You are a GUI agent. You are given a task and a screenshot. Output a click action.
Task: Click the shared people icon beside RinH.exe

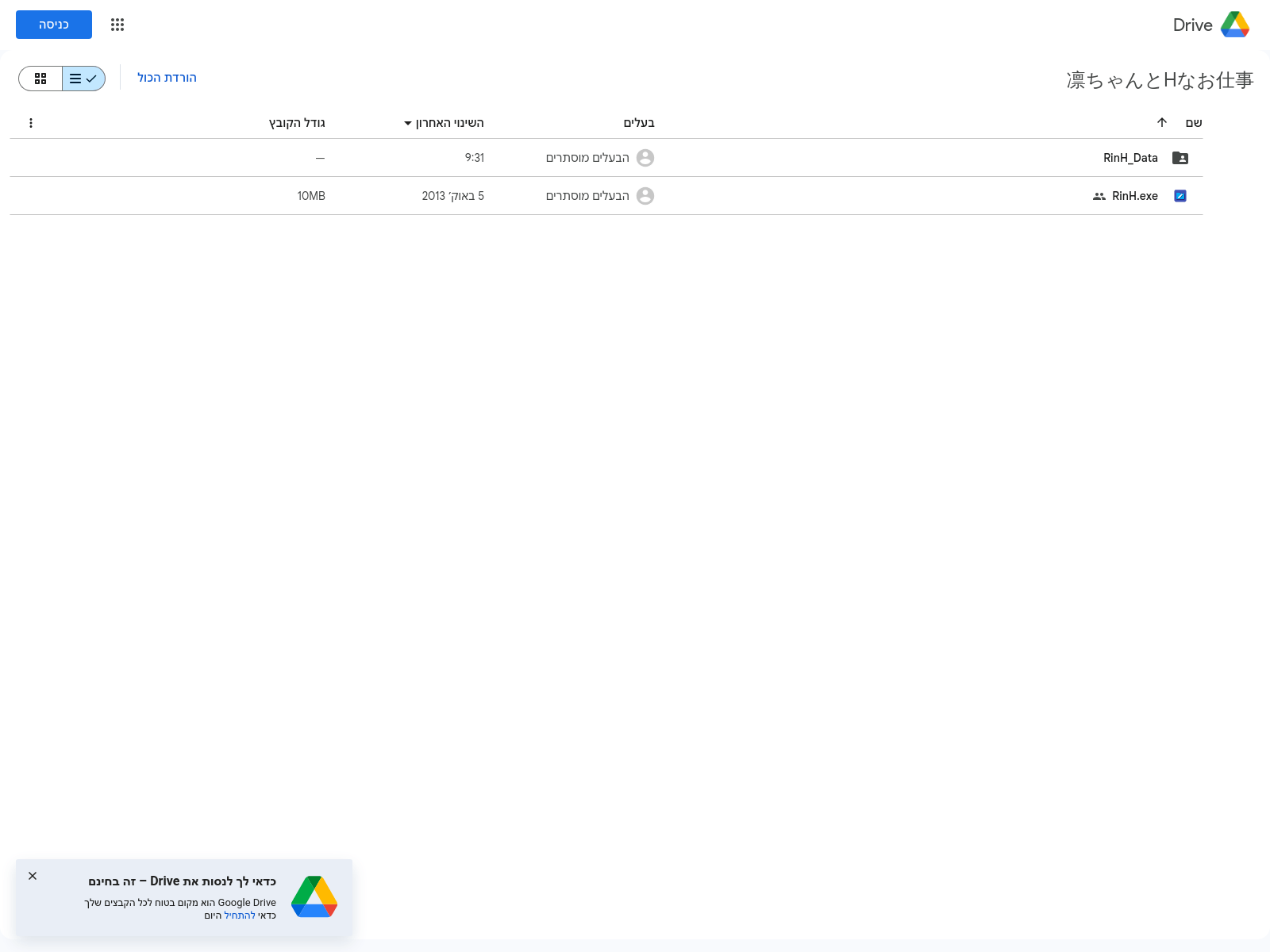[1099, 196]
